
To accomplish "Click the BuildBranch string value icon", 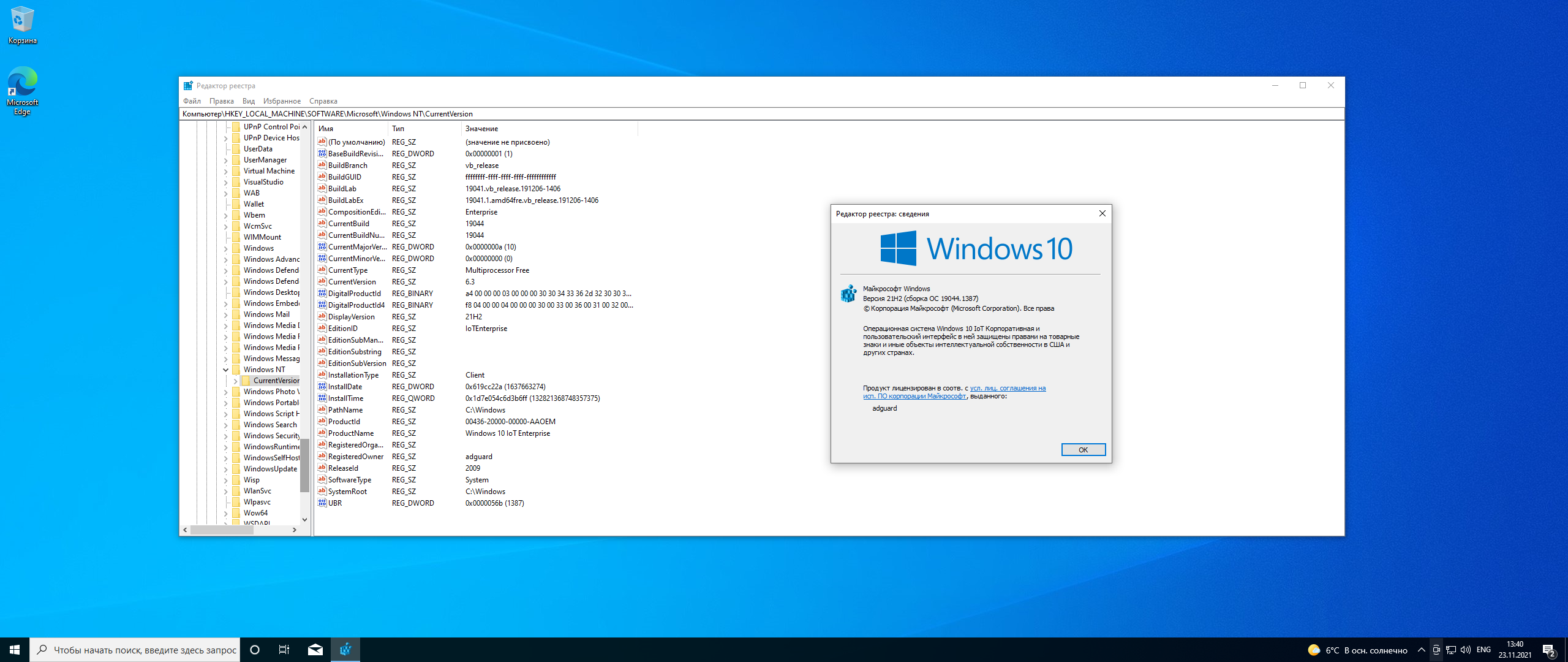I will 322,165.
